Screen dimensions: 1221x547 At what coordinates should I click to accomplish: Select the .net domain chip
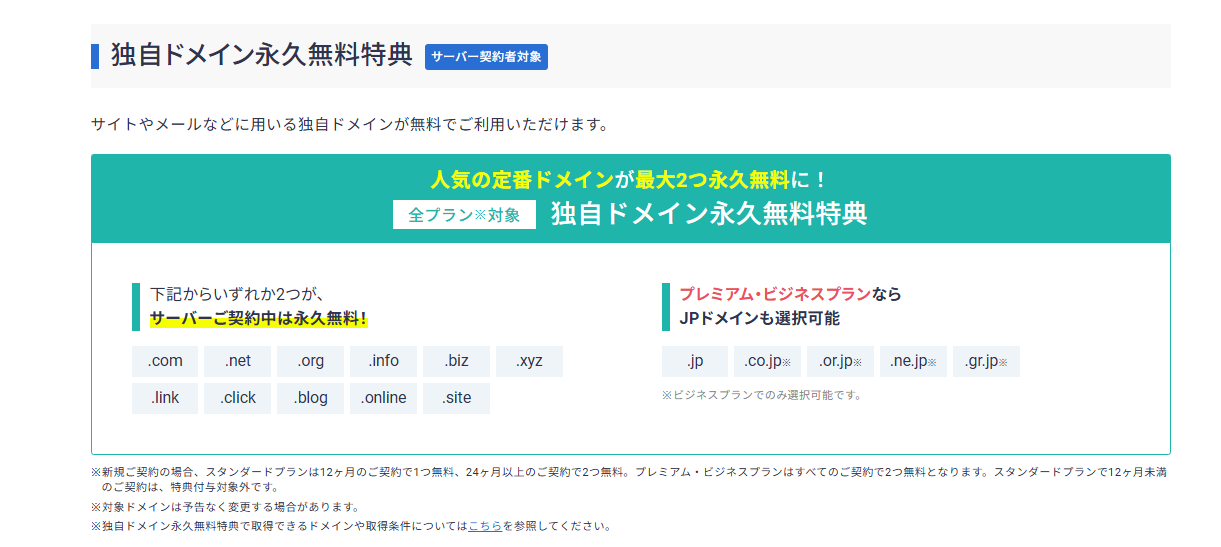(x=237, y=361)
